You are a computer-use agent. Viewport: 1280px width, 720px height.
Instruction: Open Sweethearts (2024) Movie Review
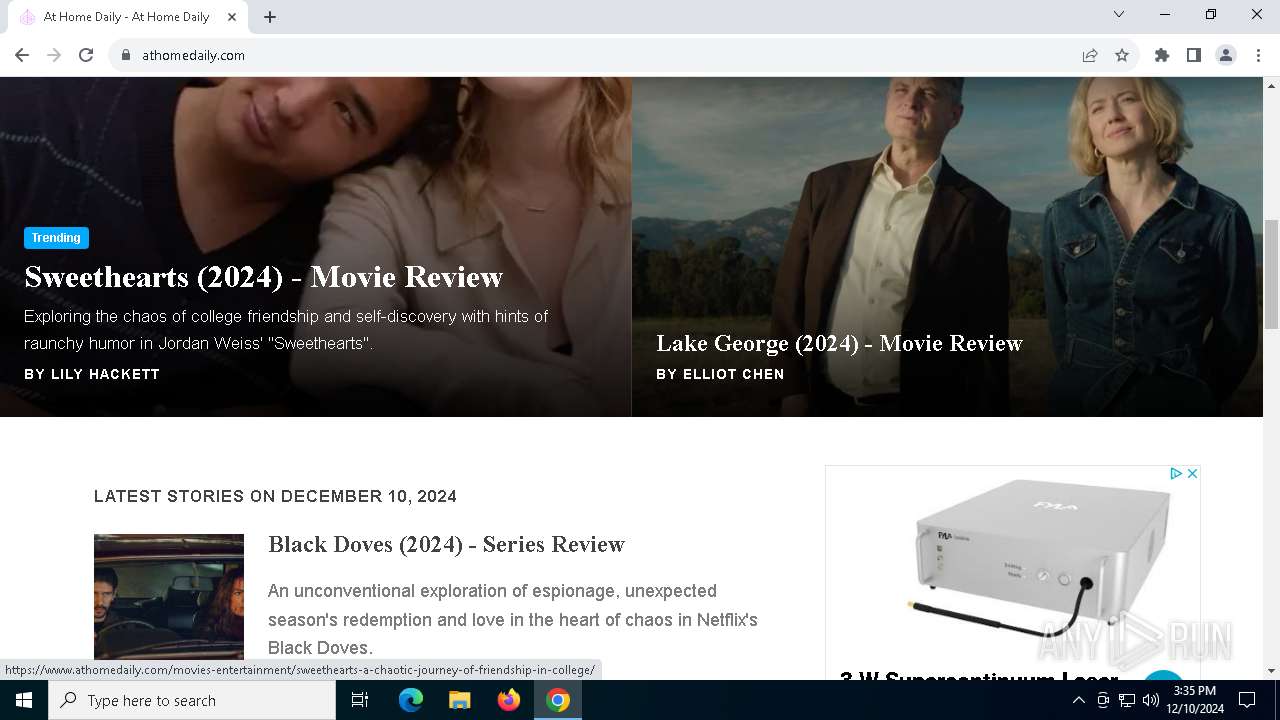tap(263, 277)
